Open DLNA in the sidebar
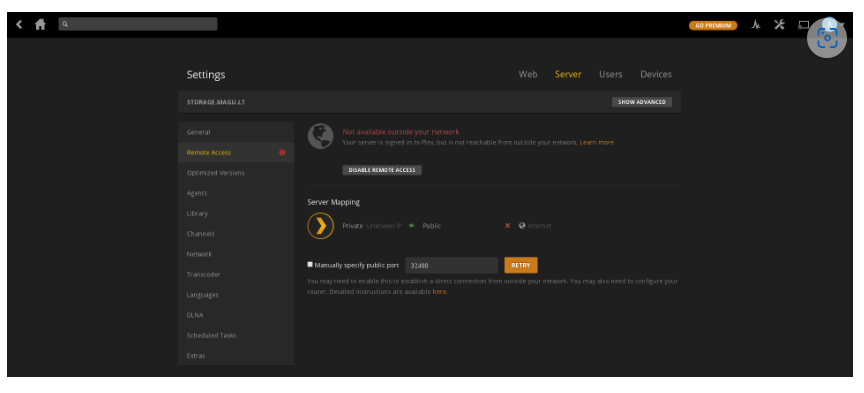The height and width of the screenshot is (393, 864). pos(236,315)
